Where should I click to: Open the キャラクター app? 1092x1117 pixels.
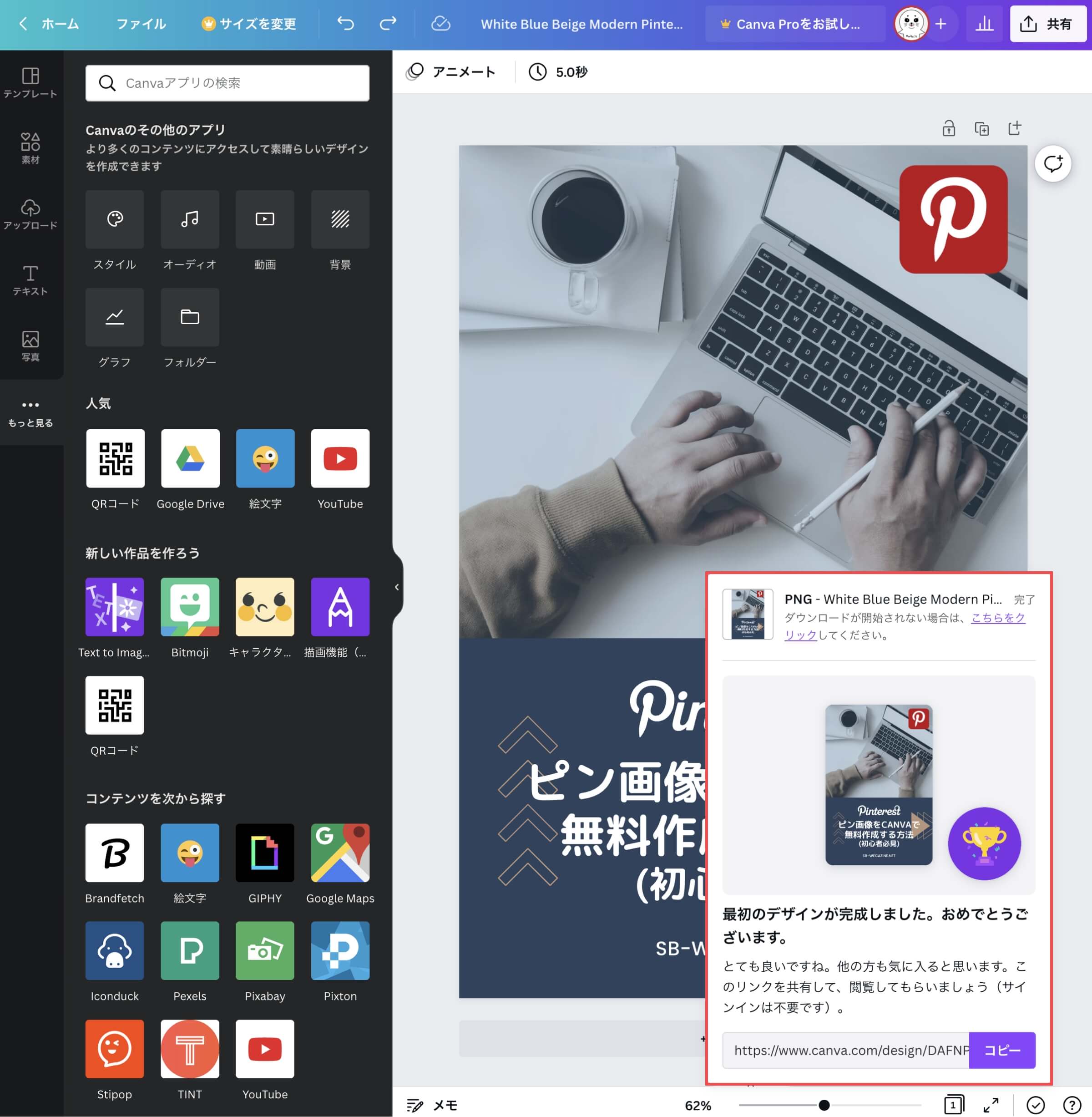coord(265,607)
